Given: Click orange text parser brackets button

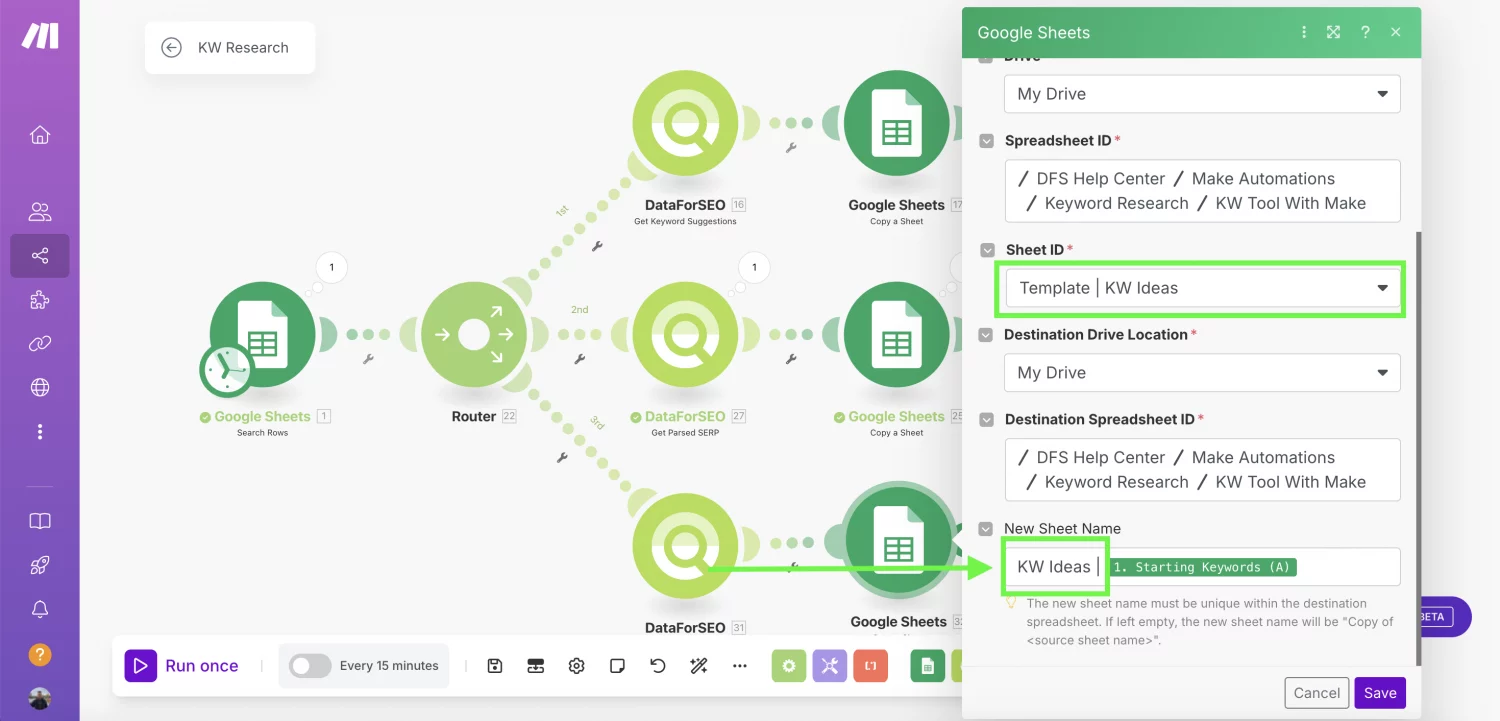Looking at the screenshot, I should [871, 666].
